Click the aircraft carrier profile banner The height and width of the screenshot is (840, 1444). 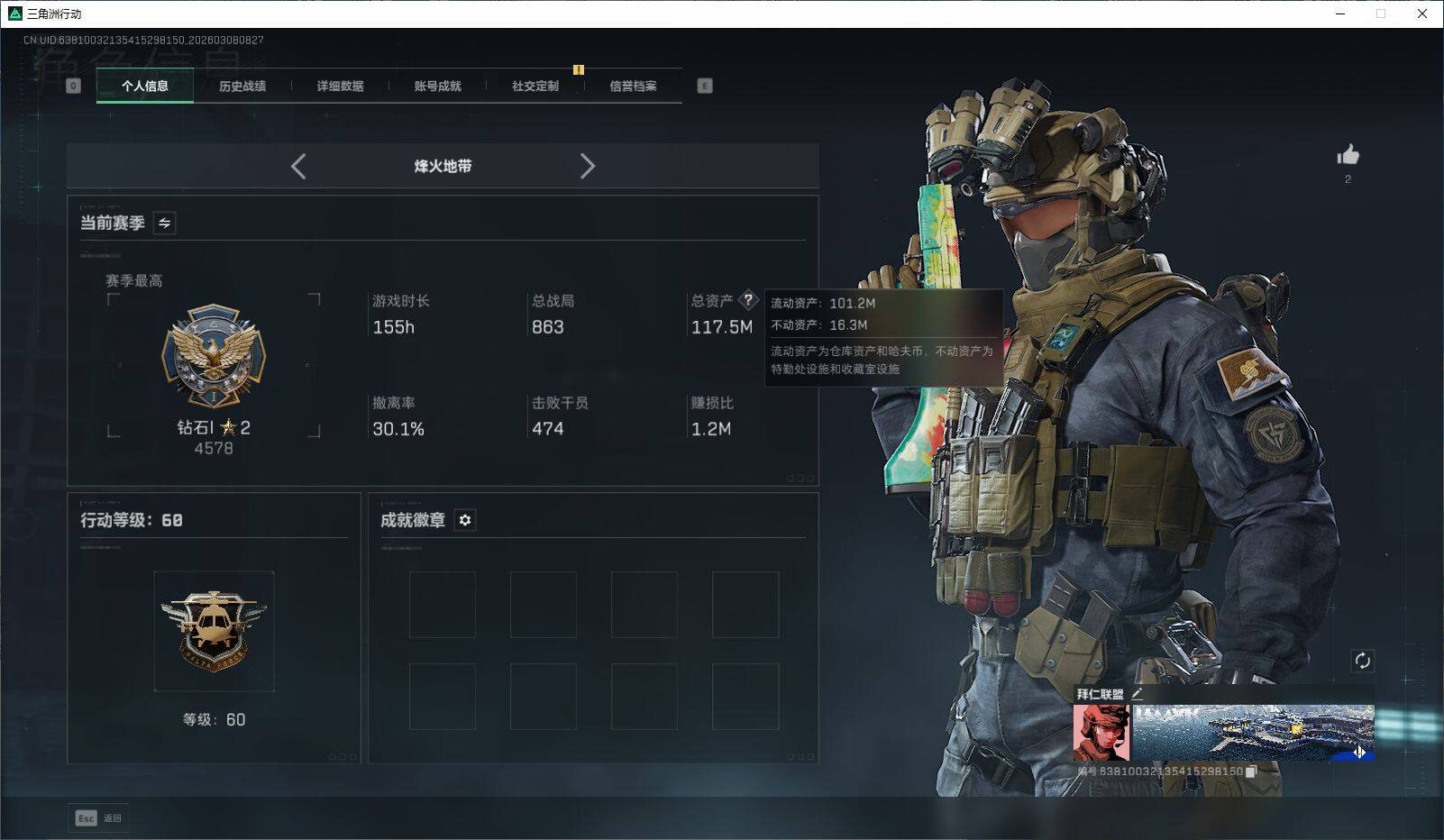tap(1253, 733)
